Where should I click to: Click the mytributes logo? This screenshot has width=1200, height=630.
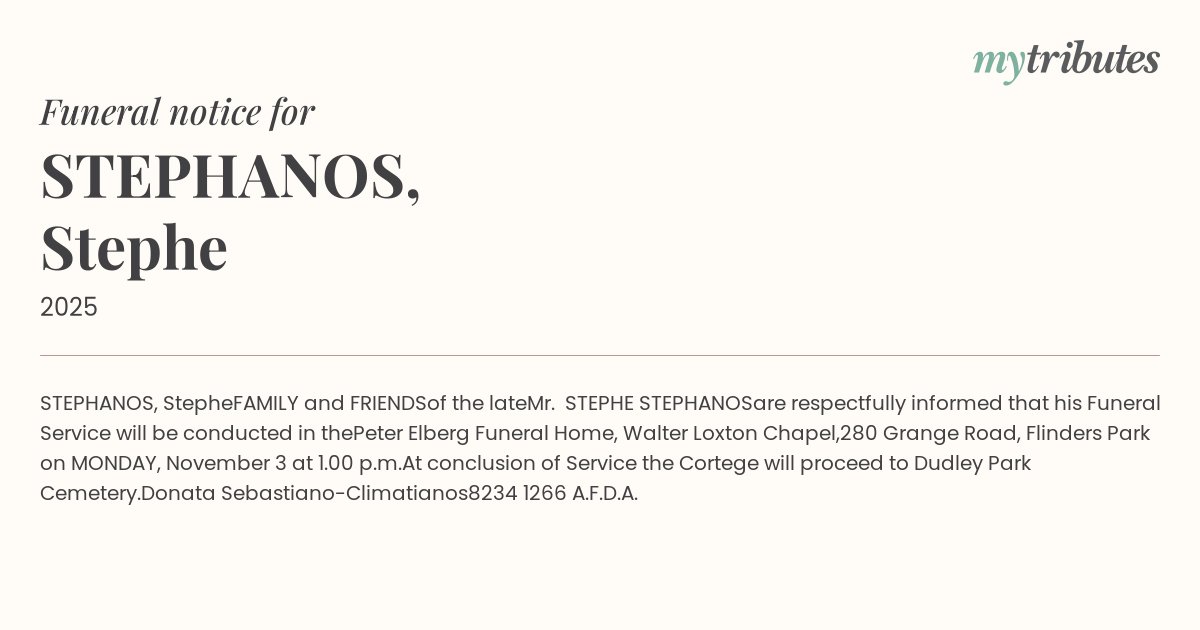tap(1066, 60)
